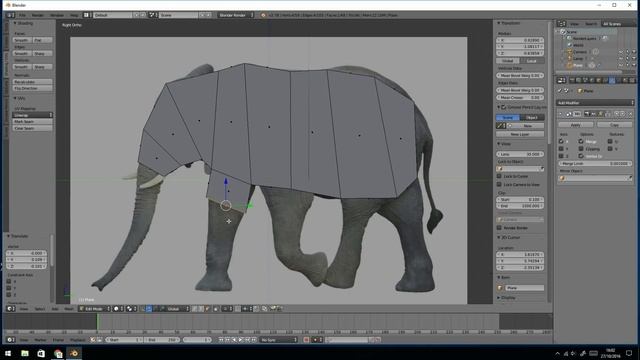Toggle Grease Pencil Layers checkbox
The width and height of the screenshot is (640, 360).
point(503,107)
